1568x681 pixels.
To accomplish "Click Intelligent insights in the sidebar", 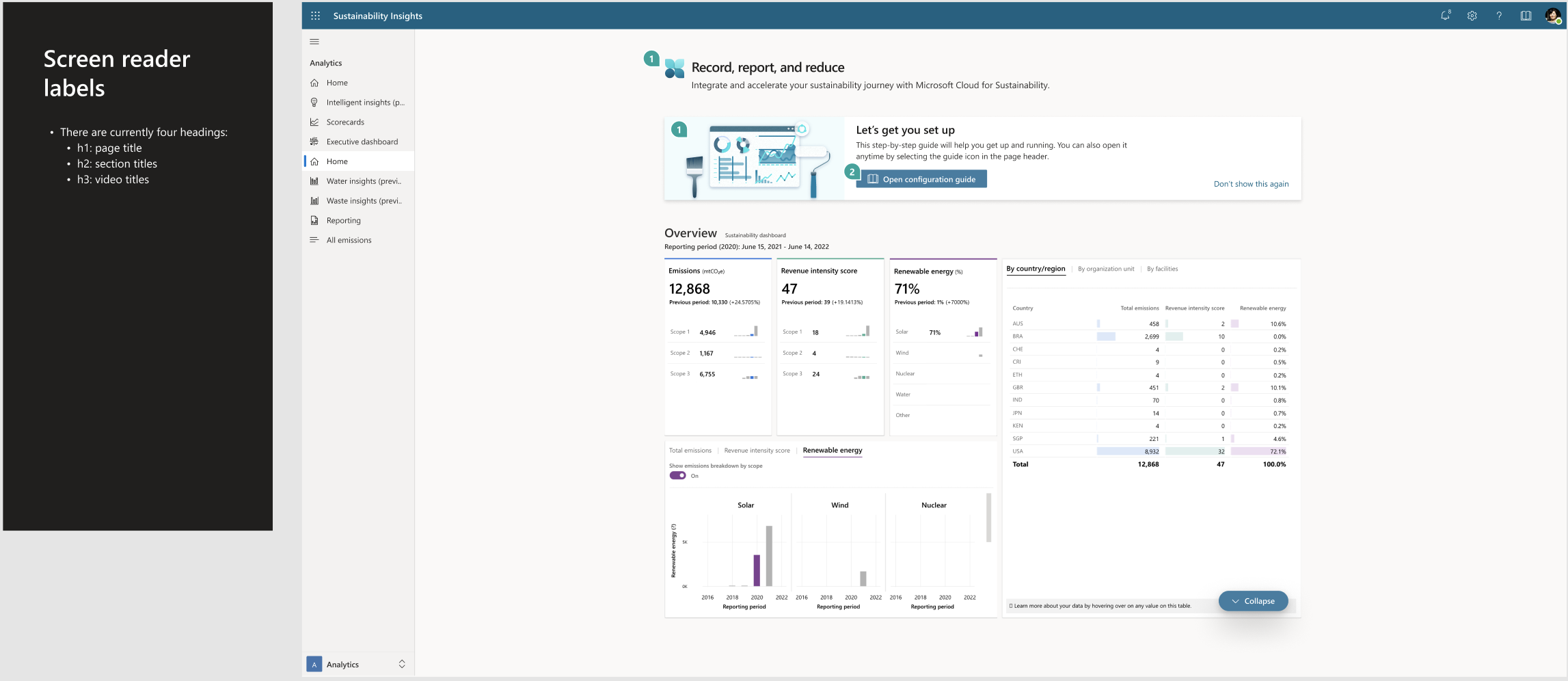I will pyautogui.click(x=358, y=103).
